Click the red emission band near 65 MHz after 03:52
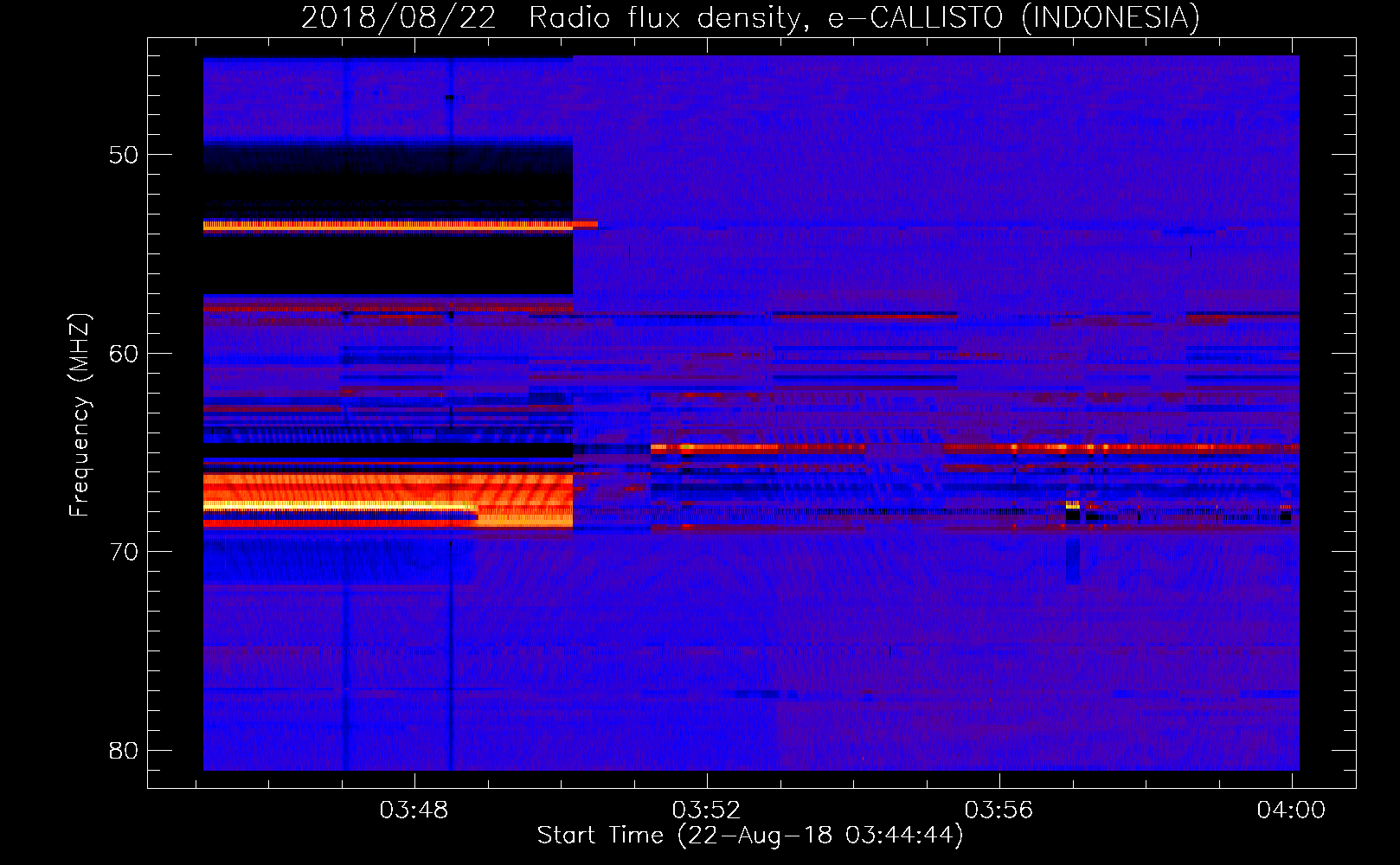This screenshot has width=1400, height=865. (x=974, y=448)
